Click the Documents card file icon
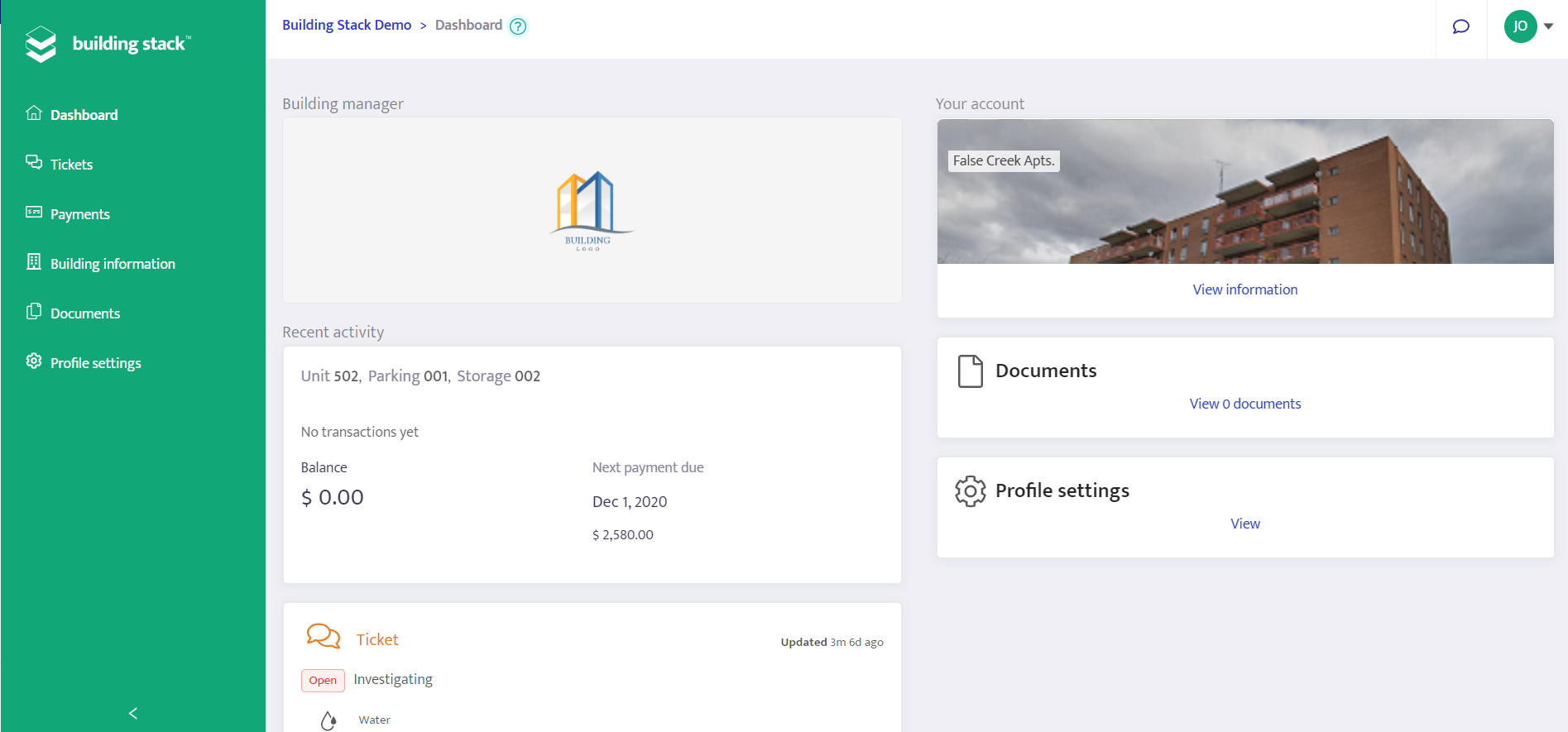 pos(971,371)
